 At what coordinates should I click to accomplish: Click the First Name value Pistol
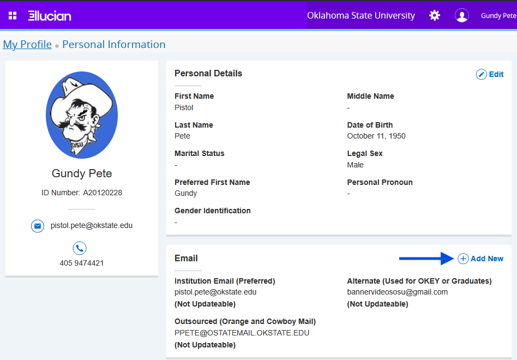(x=184, y=108)
